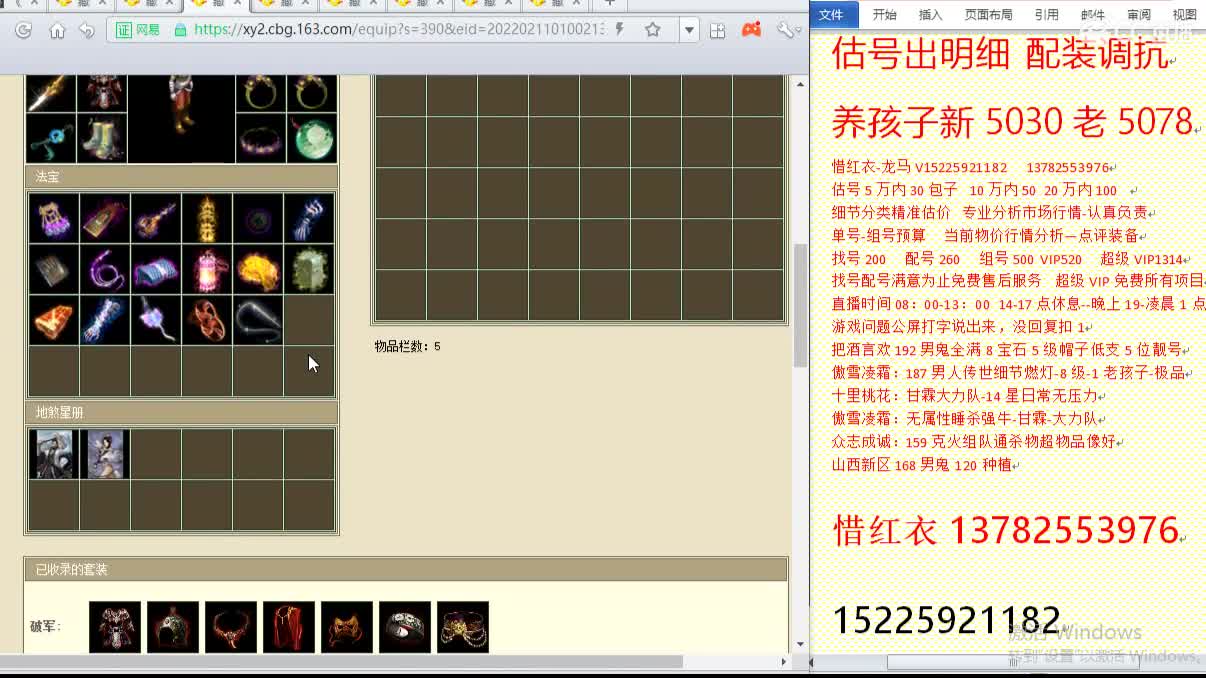Click the lightning speed-mode icon in address bar
Screen dimensions: 1206x678
tap(620, 30)
